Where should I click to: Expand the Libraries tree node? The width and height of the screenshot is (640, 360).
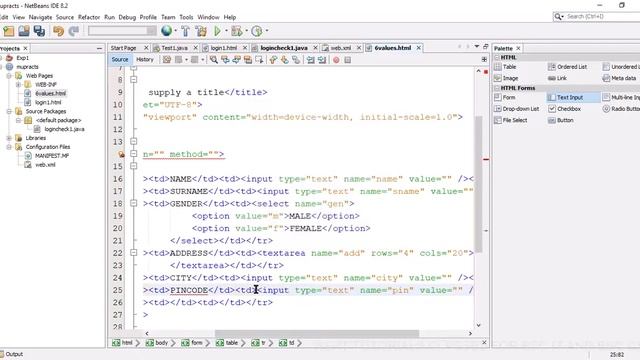(x=9, y=138)
